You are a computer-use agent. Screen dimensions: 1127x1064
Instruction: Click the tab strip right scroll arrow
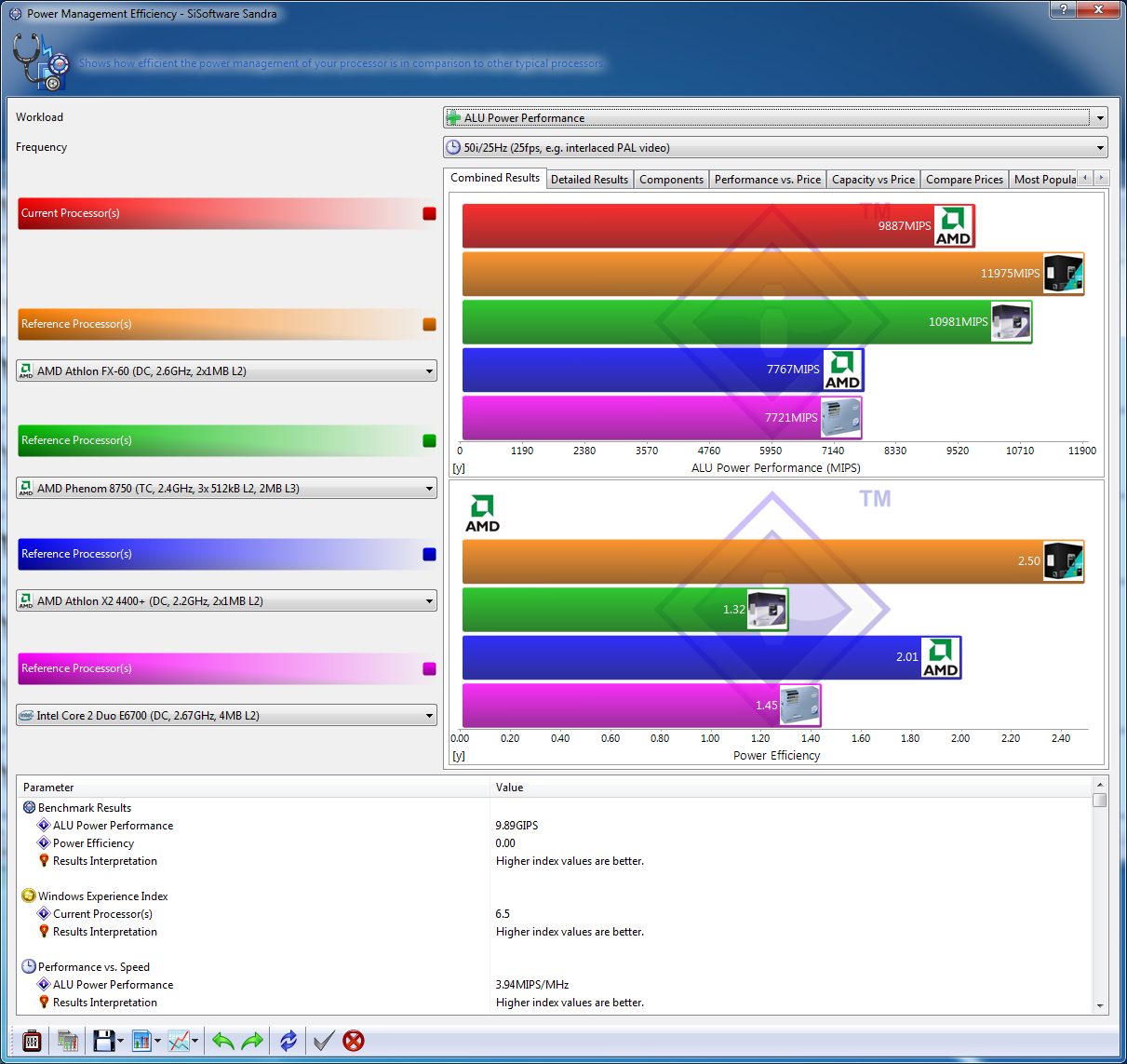pyautogui.click(x=1102, y=178)
